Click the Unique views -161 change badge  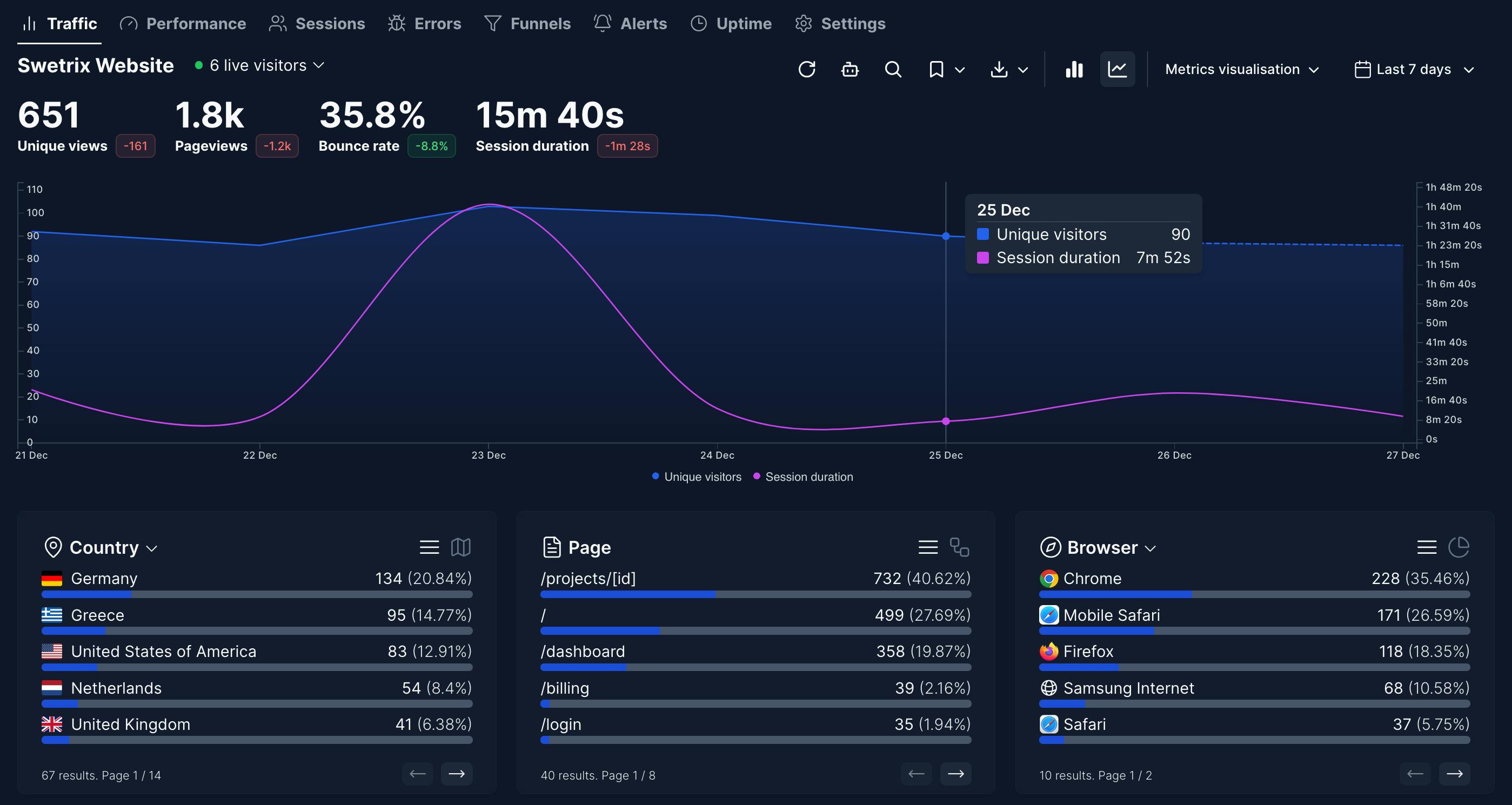click(136, 146)
